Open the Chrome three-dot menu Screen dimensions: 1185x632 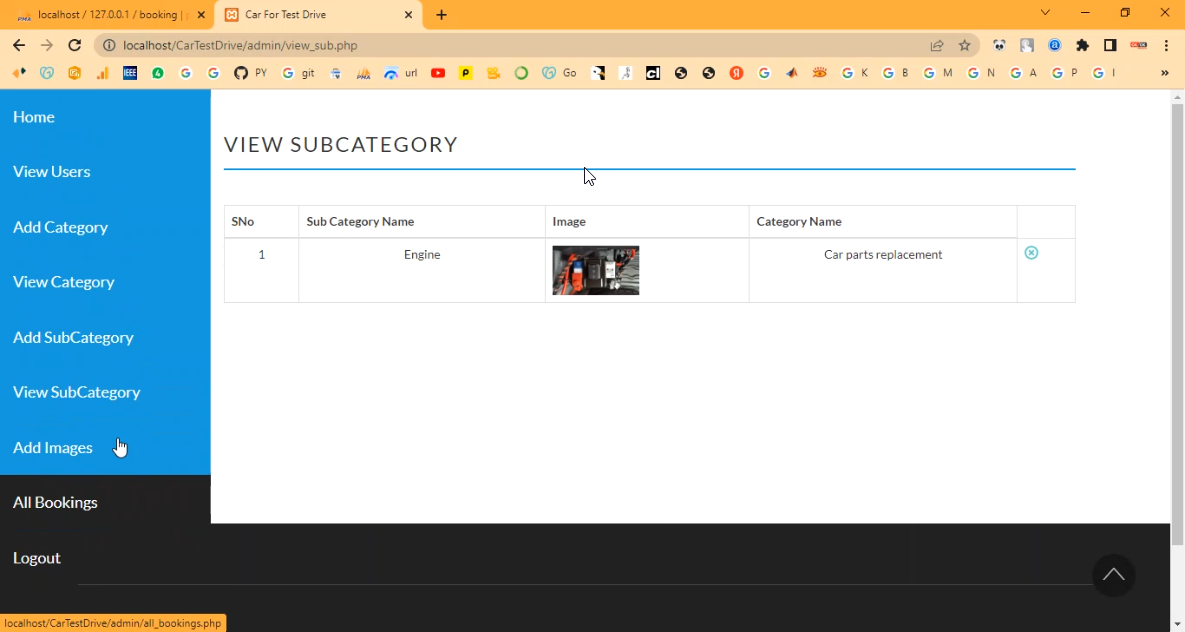[1166, 45]
